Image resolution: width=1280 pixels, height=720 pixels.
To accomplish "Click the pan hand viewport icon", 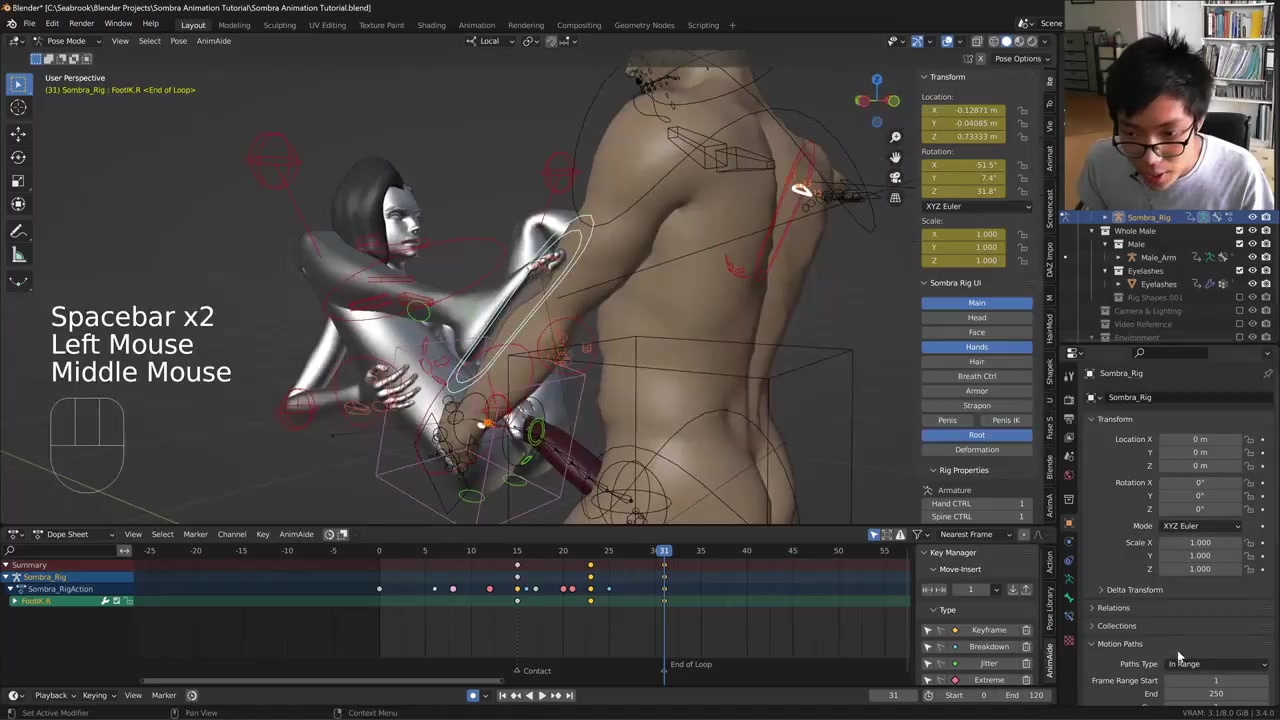I will click(x=895, y=157).
